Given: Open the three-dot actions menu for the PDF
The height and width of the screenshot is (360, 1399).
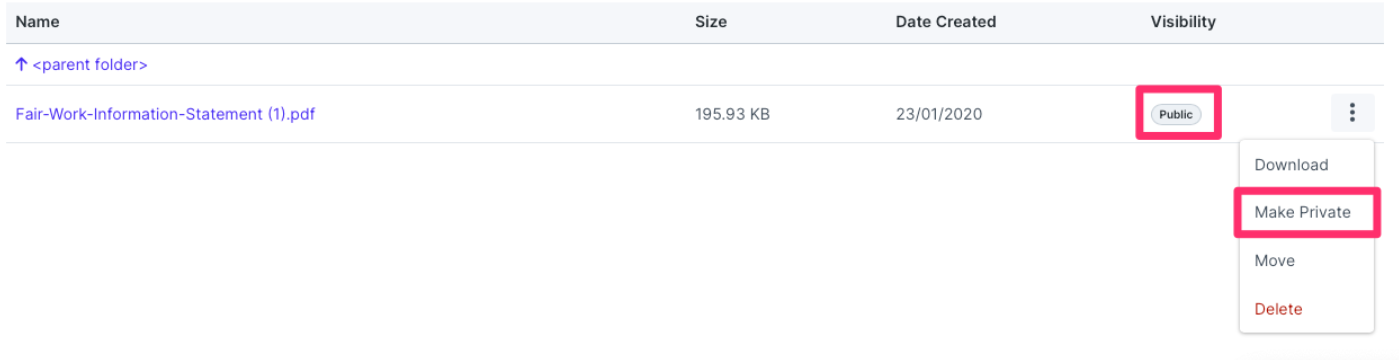Looking at the screenshot, I should point(1352,113).
